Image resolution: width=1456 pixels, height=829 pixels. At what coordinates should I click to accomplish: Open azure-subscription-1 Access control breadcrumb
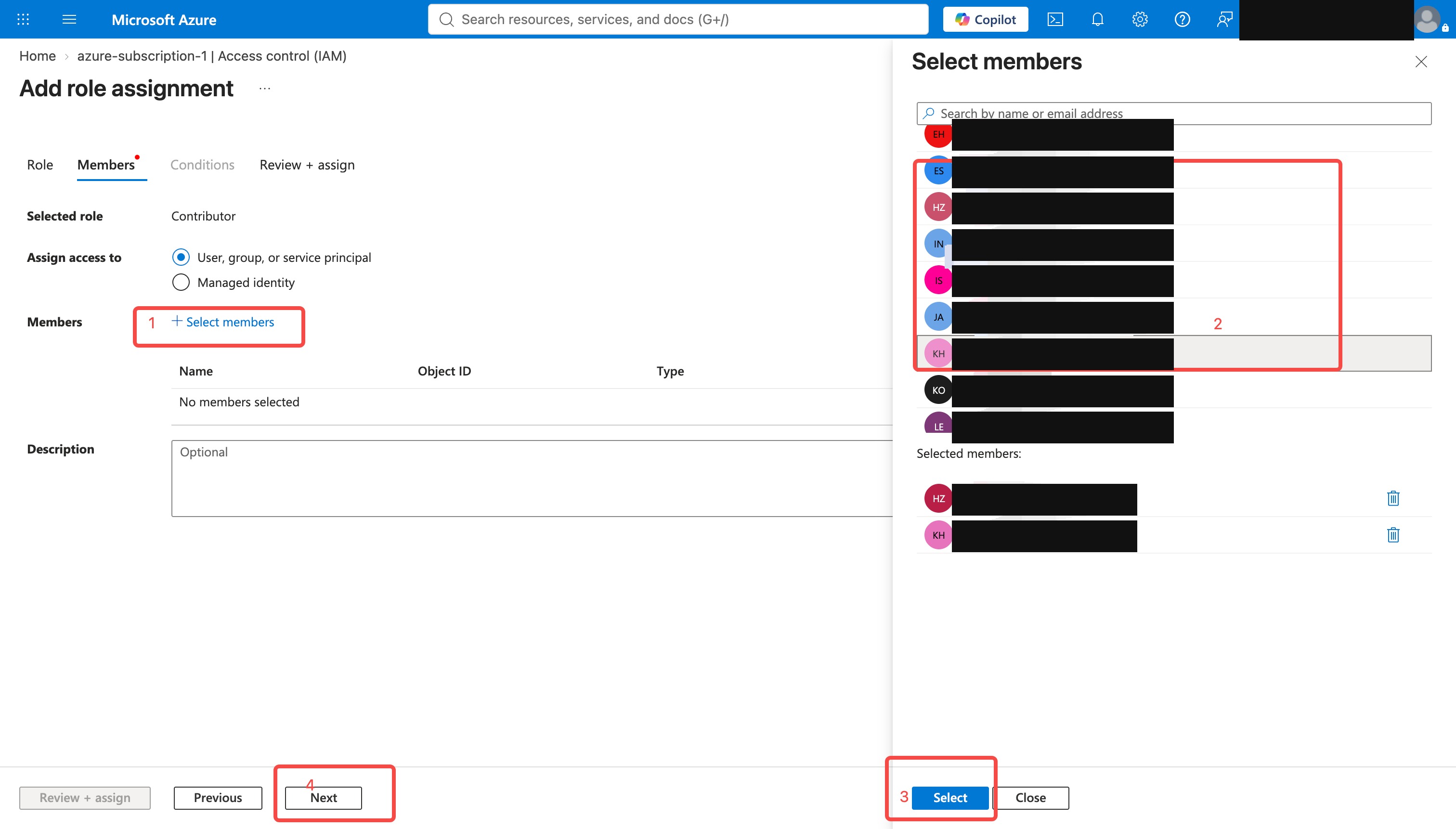(x=212, y=56)
